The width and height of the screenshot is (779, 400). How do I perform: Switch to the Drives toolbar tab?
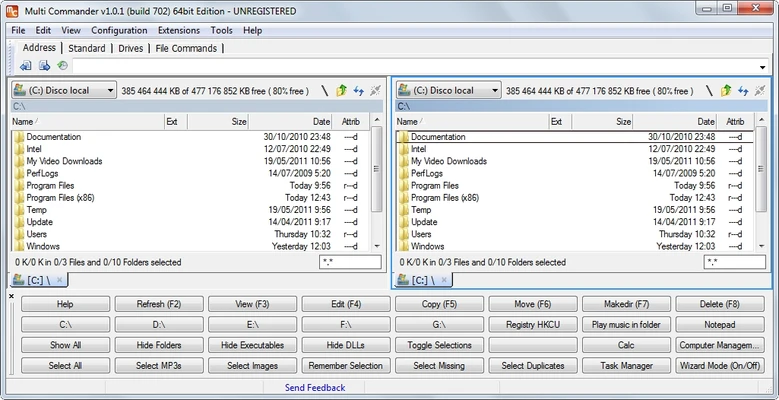[x=131, y=48]
